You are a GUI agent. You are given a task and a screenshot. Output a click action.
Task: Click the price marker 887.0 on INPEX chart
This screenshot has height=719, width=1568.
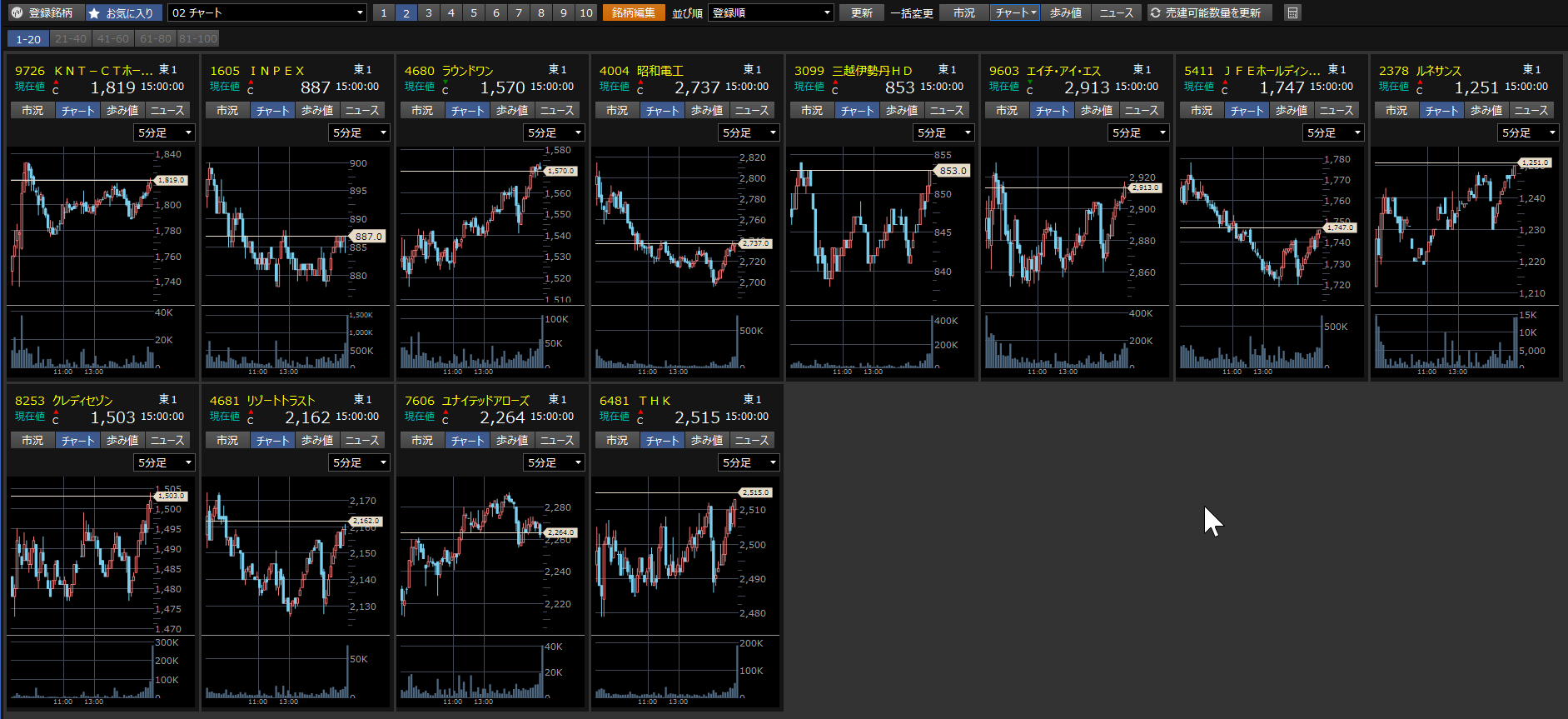[368, 237]
